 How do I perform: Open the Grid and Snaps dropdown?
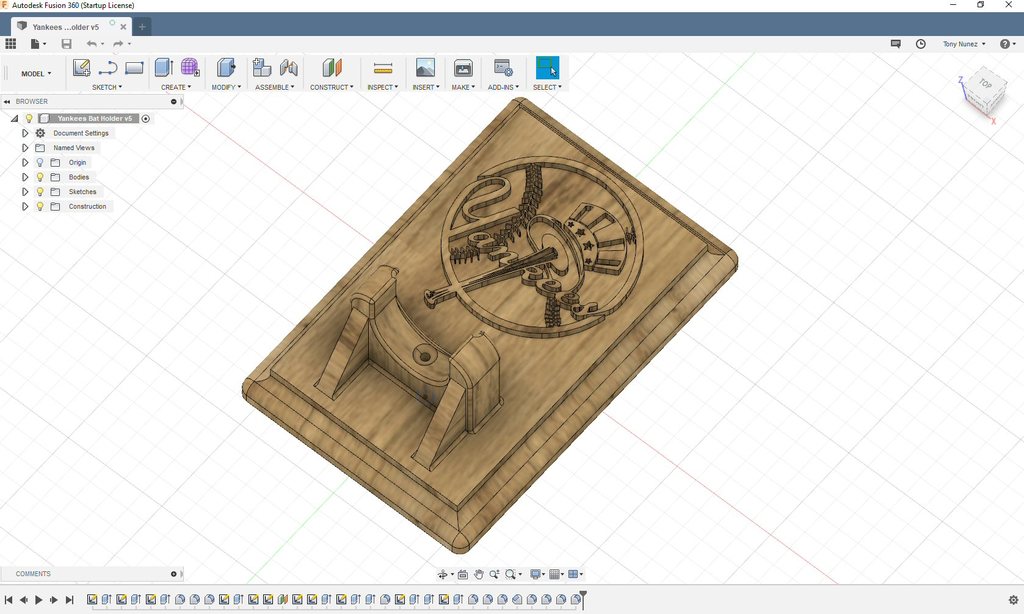[556, 574]
